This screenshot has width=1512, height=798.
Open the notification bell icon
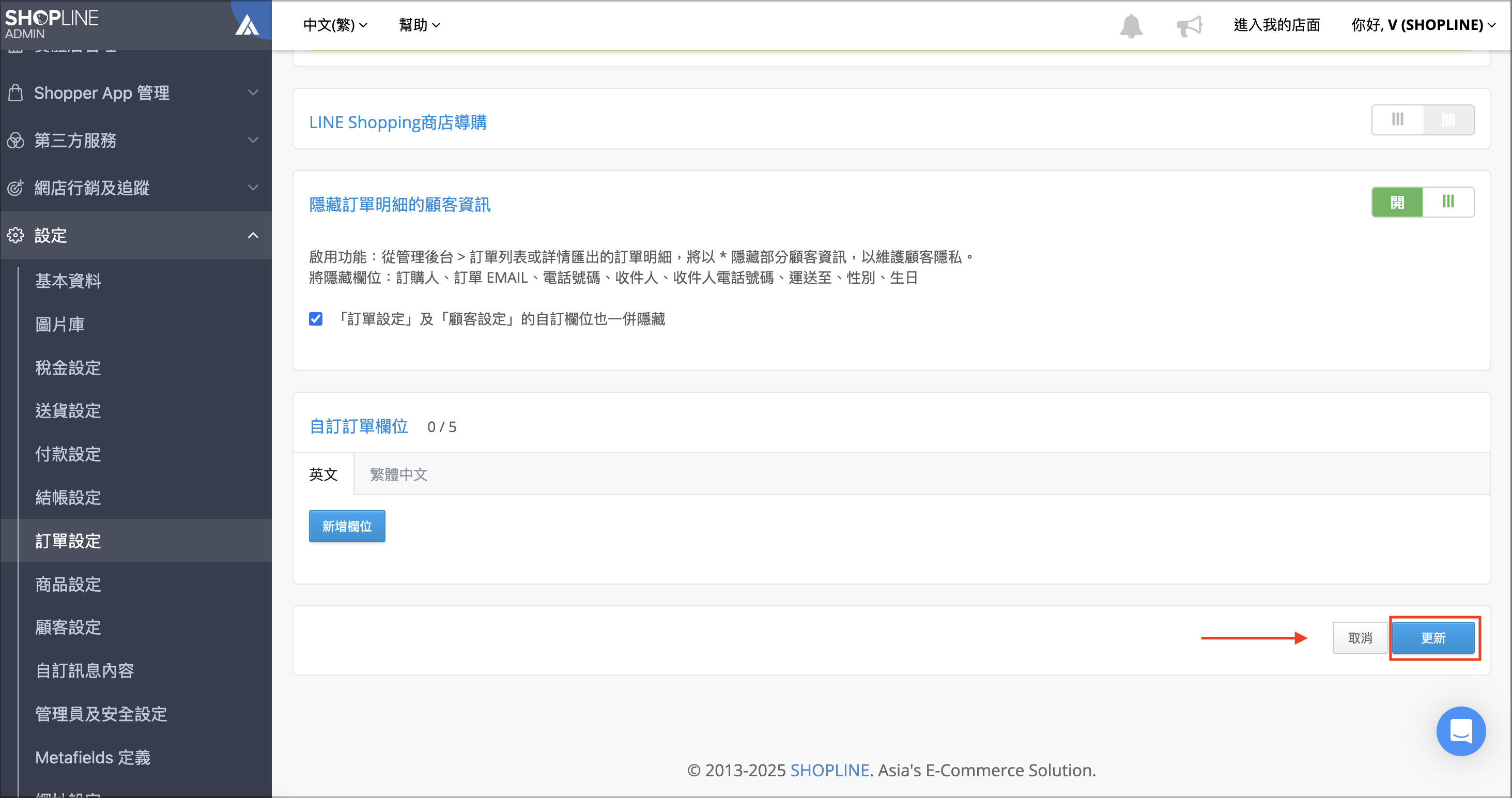[x=1131, y=26]
